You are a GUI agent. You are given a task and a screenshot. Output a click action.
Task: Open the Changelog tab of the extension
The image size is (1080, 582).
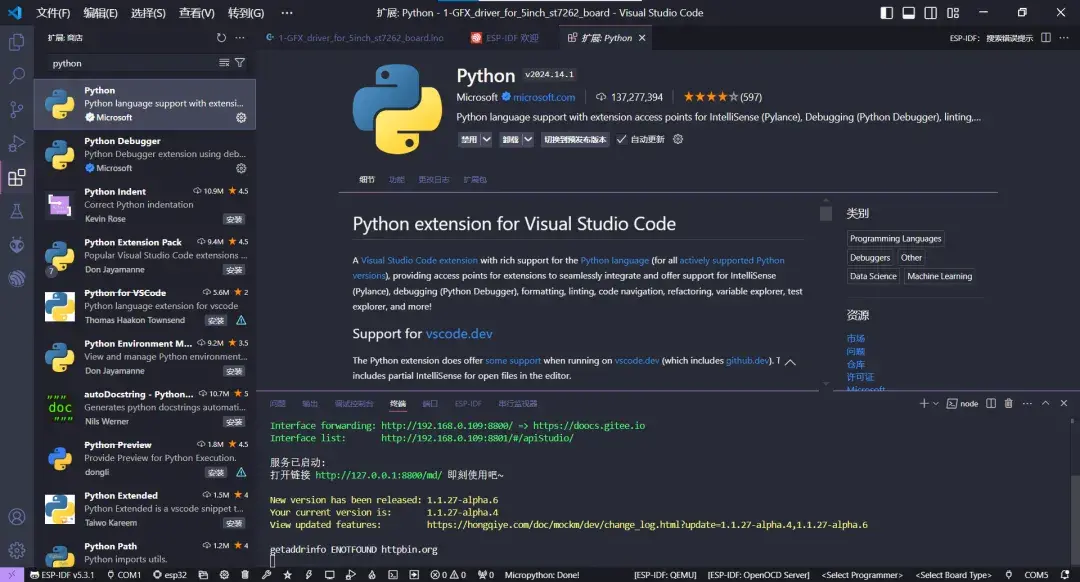(x=433, y=180)
